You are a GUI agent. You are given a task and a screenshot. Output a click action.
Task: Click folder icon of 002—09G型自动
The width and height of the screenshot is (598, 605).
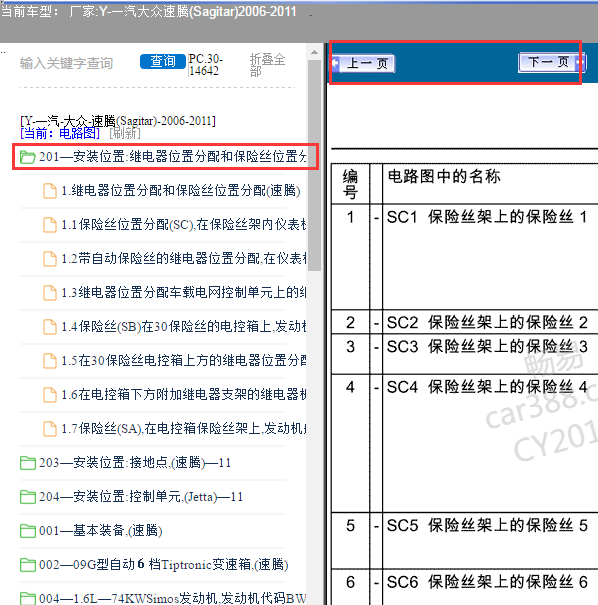(27, 564)
